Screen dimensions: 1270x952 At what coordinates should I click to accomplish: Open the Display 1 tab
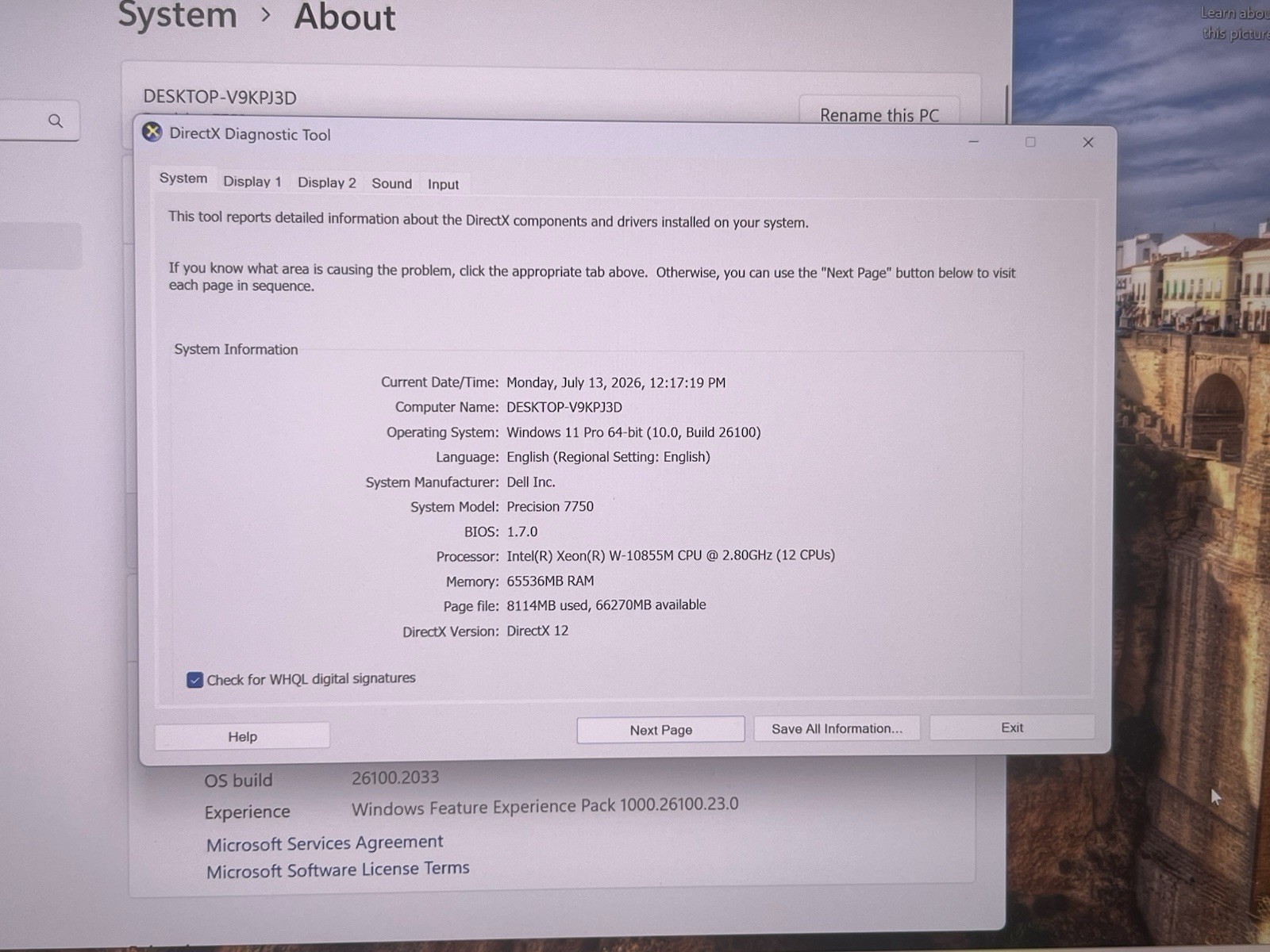(x=252, y=182)
